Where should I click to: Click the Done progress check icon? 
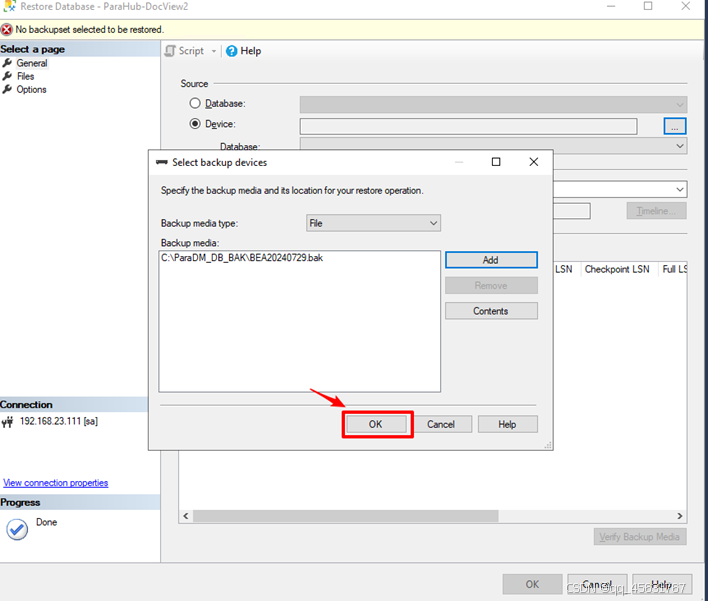tap(17, 529)
